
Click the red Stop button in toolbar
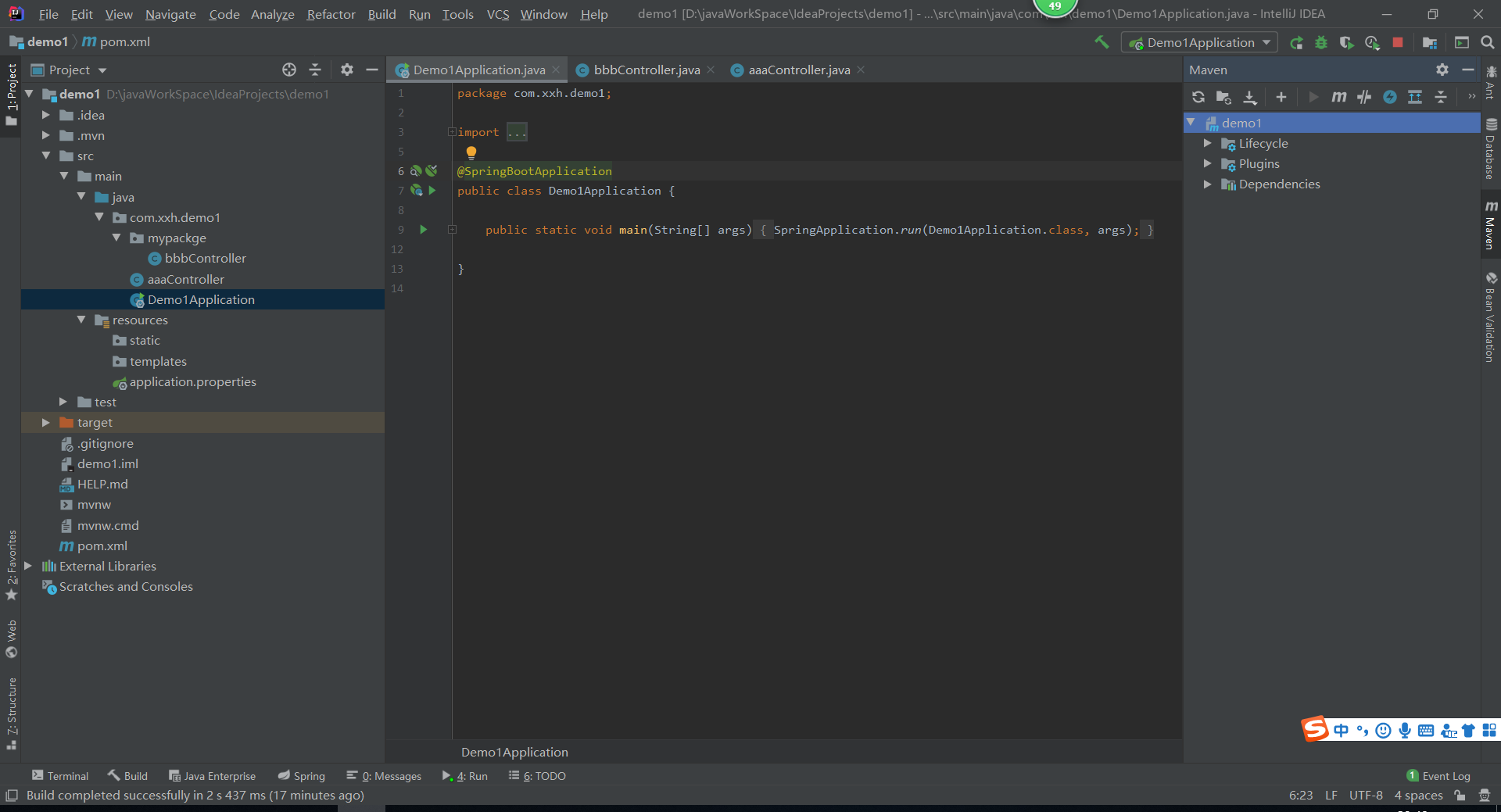point(1398,42)
